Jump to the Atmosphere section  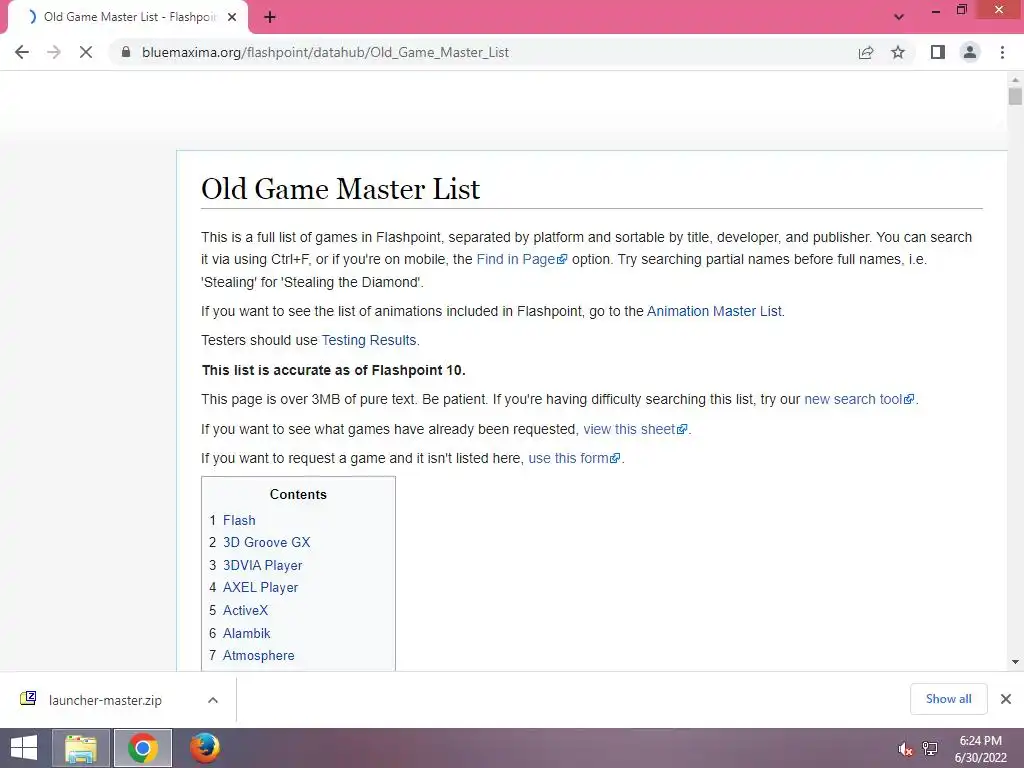coord(259,656)
